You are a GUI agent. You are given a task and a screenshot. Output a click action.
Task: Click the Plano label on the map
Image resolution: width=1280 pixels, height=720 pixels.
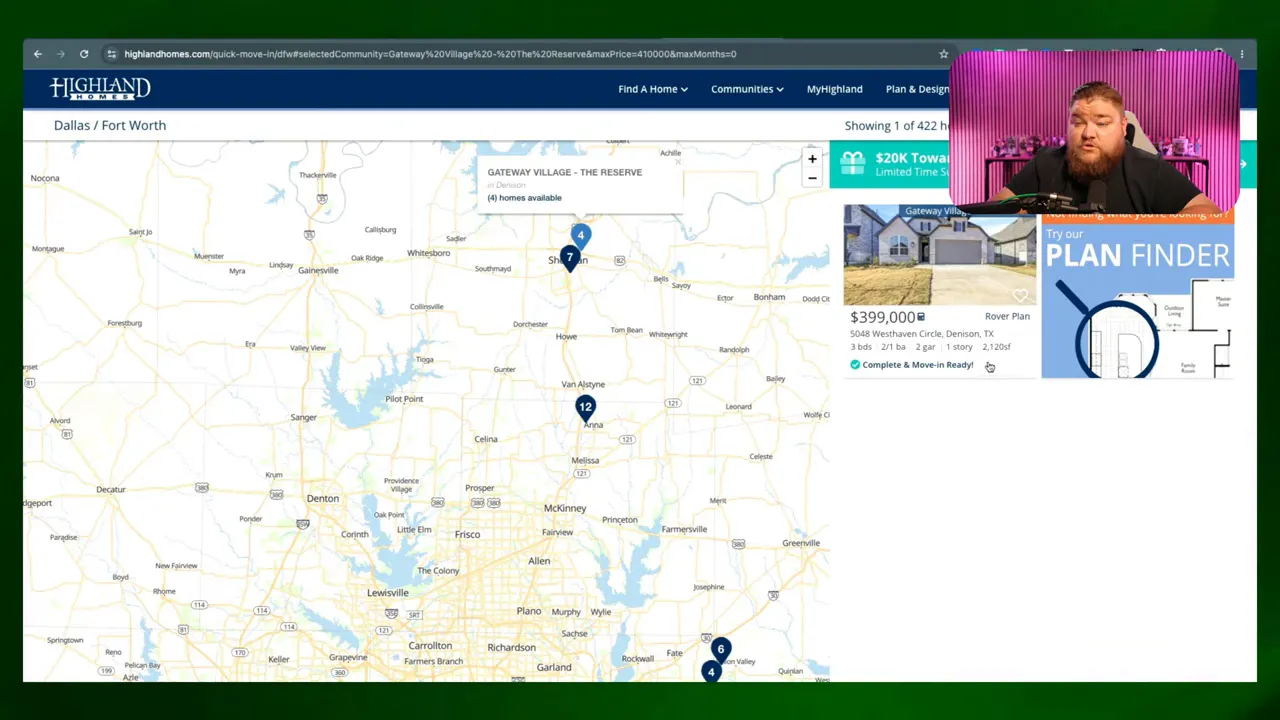pyautogui.click(x=529, y=611)
